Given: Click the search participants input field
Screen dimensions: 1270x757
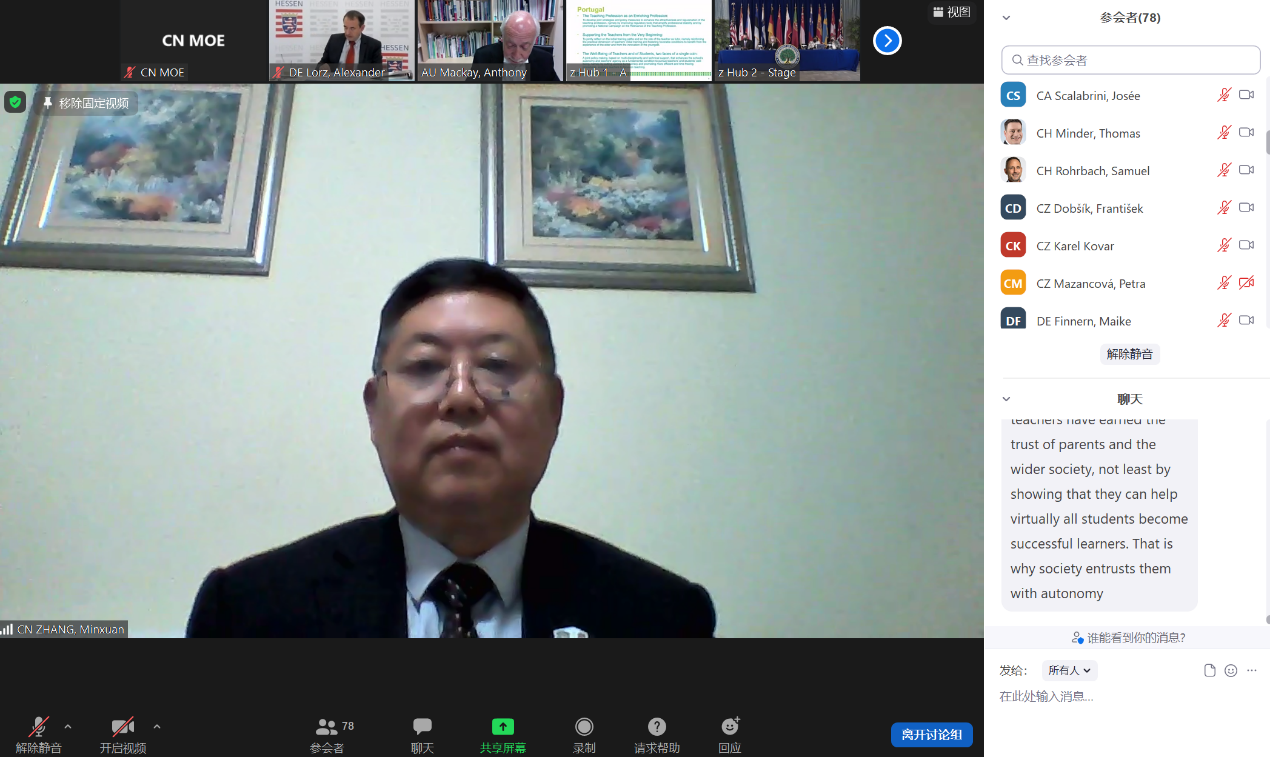Looking at the screenshot, I should tap(1130, 60).
